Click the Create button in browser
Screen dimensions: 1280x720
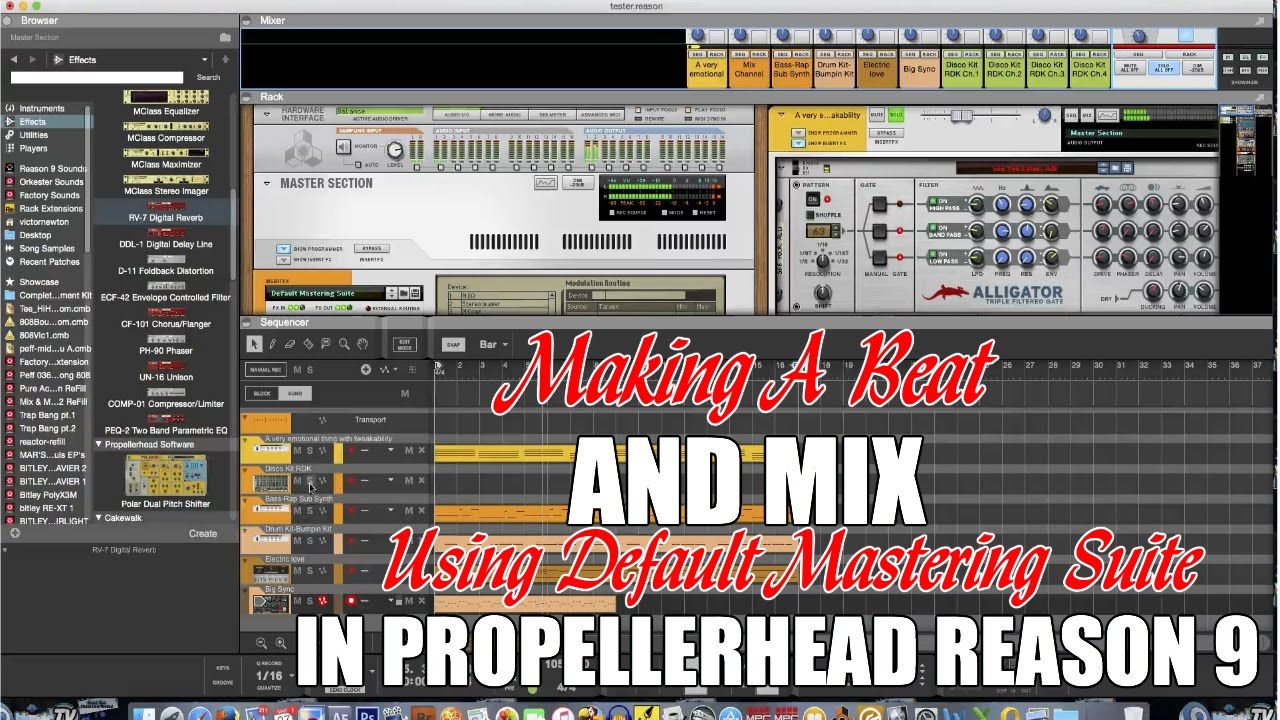click(x=203, y=533)
